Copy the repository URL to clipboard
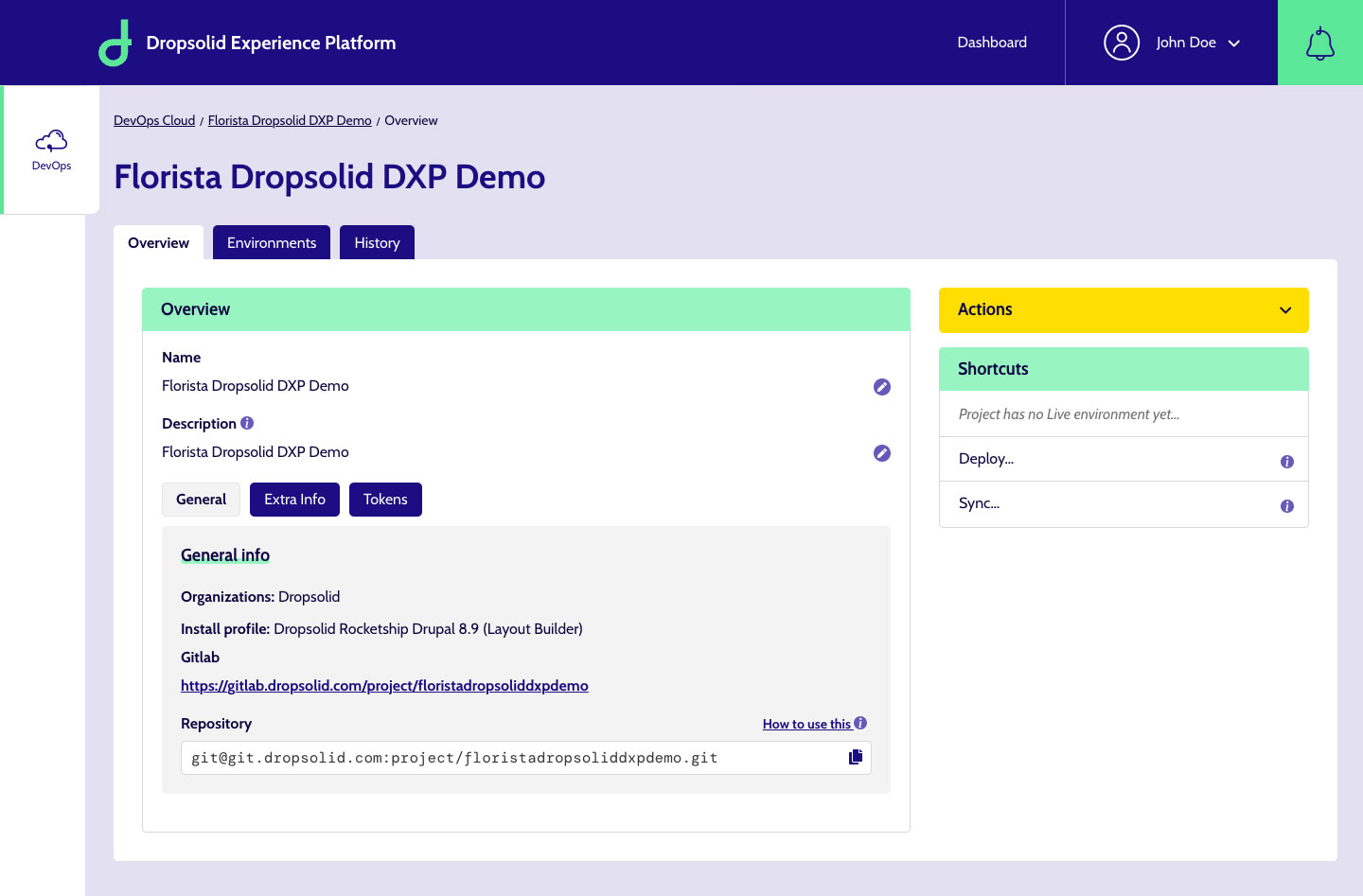Image resolution: width=1363 pixels, height=896 pixels. pos(856,757)
